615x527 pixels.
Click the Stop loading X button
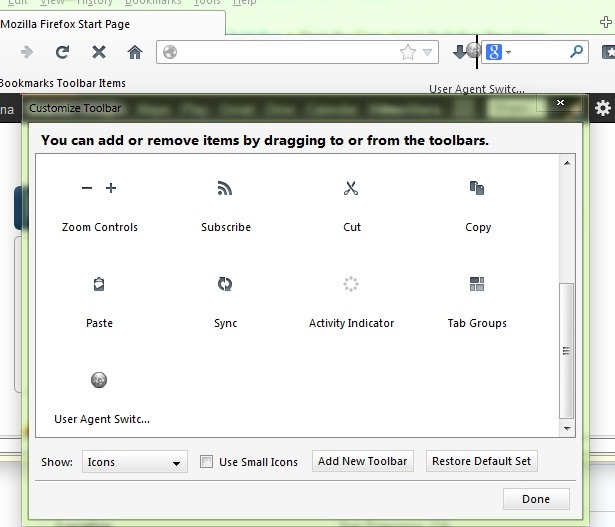pyautogui.click(x=99, y=52)
